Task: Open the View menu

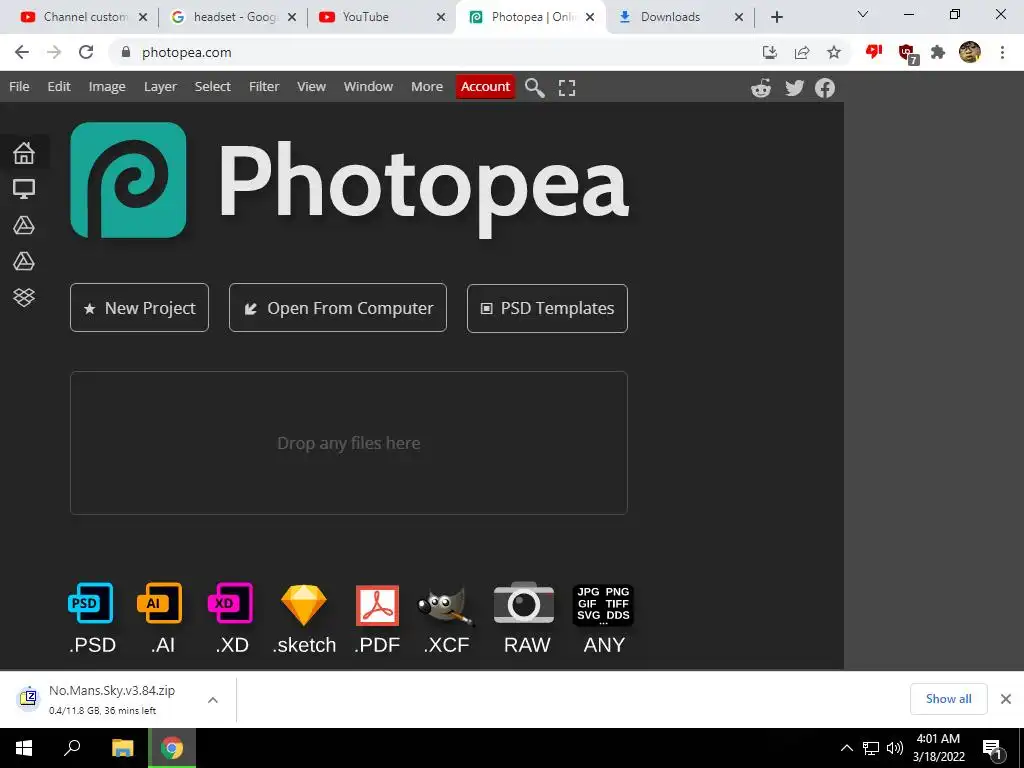Action: tap(312, 86)
